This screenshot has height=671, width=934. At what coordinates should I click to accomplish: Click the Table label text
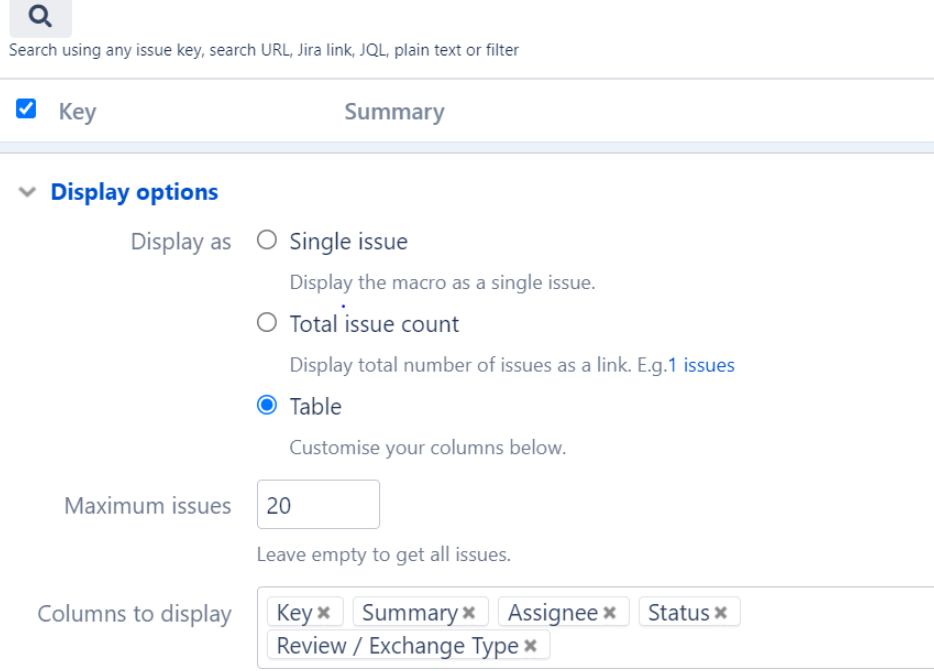coord(316,406)
